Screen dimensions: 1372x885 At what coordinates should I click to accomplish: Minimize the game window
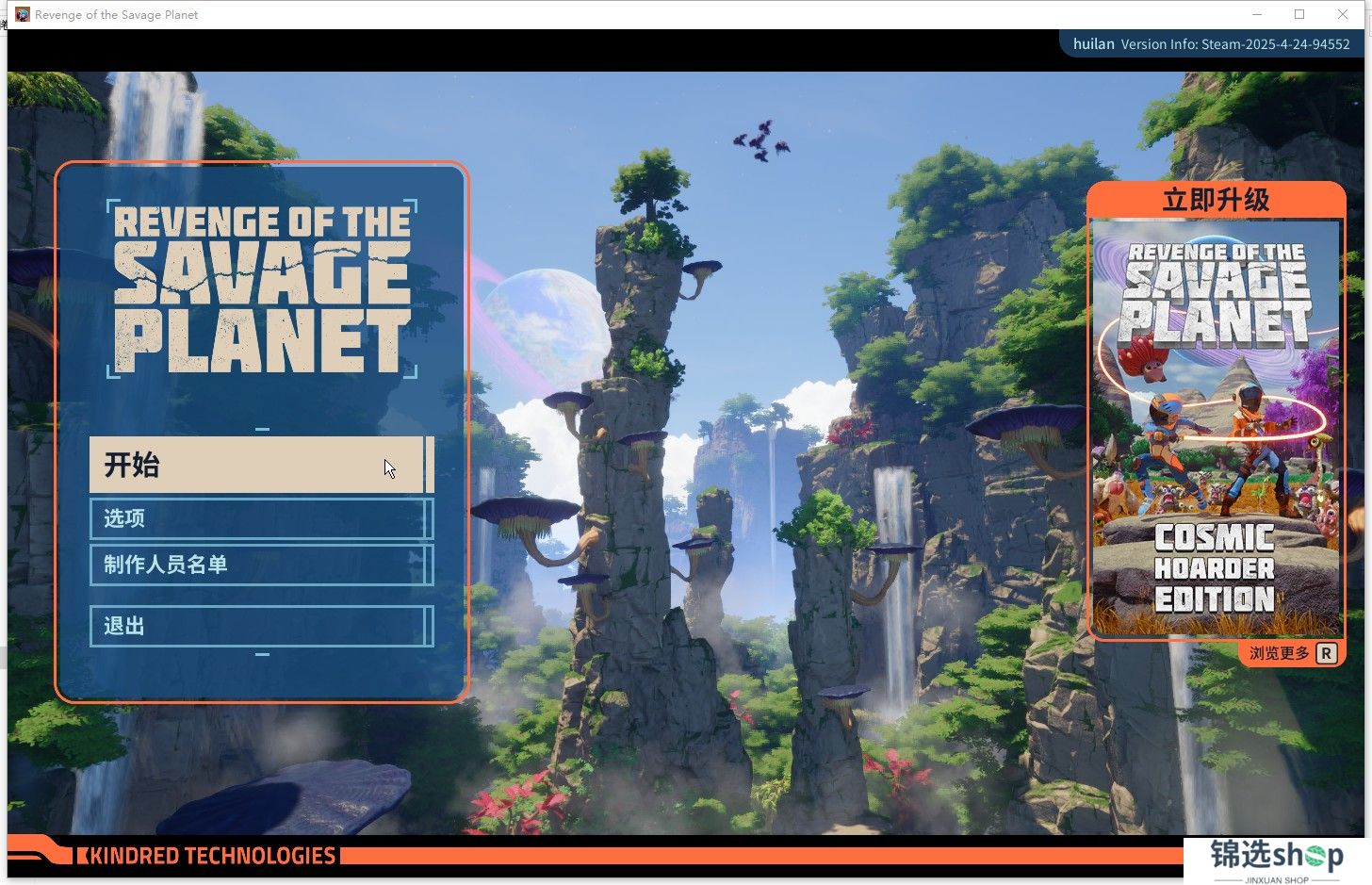pyautogui.click(x=1257, y=14)
